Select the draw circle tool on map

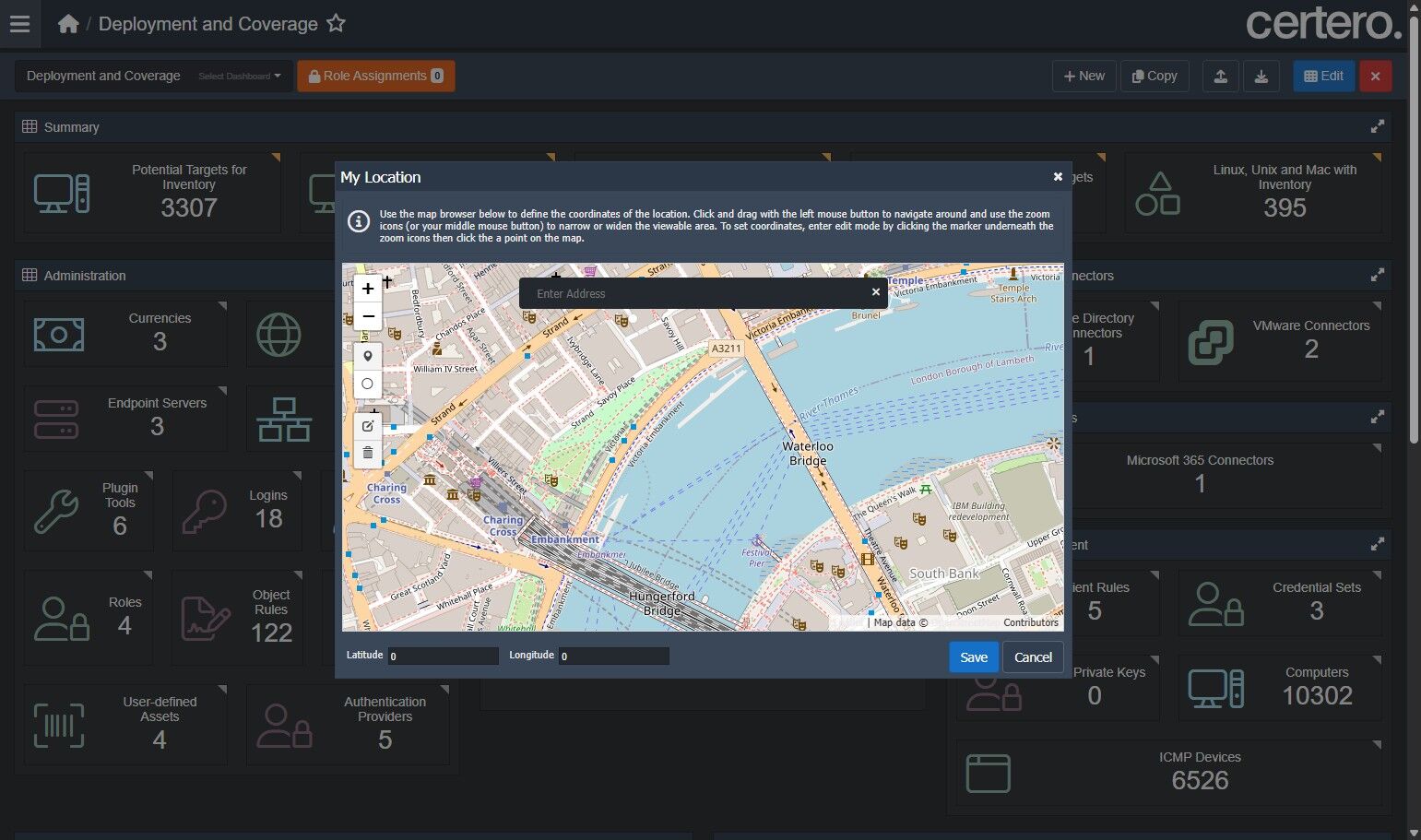(368, 384)
